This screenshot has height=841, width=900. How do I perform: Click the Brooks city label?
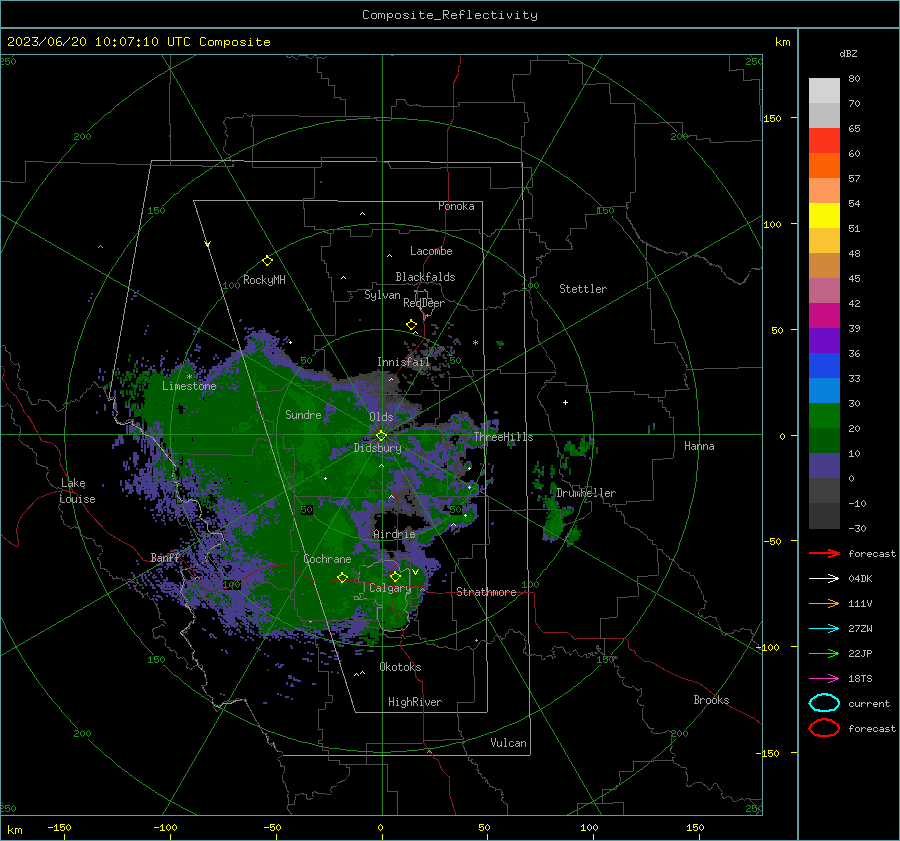[x=711, y=700]
